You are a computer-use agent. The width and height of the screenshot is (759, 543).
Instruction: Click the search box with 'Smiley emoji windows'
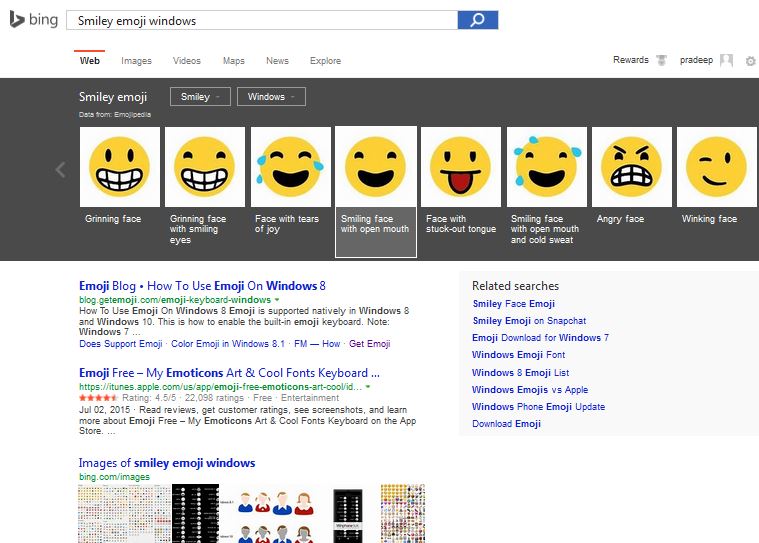click(x=262, y=20)
